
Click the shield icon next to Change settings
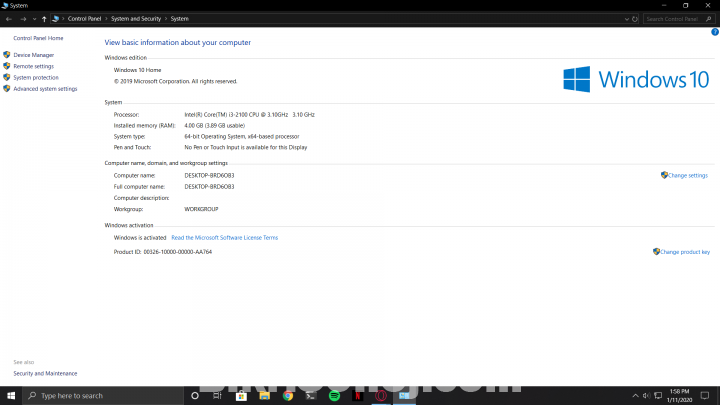[x=664, y=175]
